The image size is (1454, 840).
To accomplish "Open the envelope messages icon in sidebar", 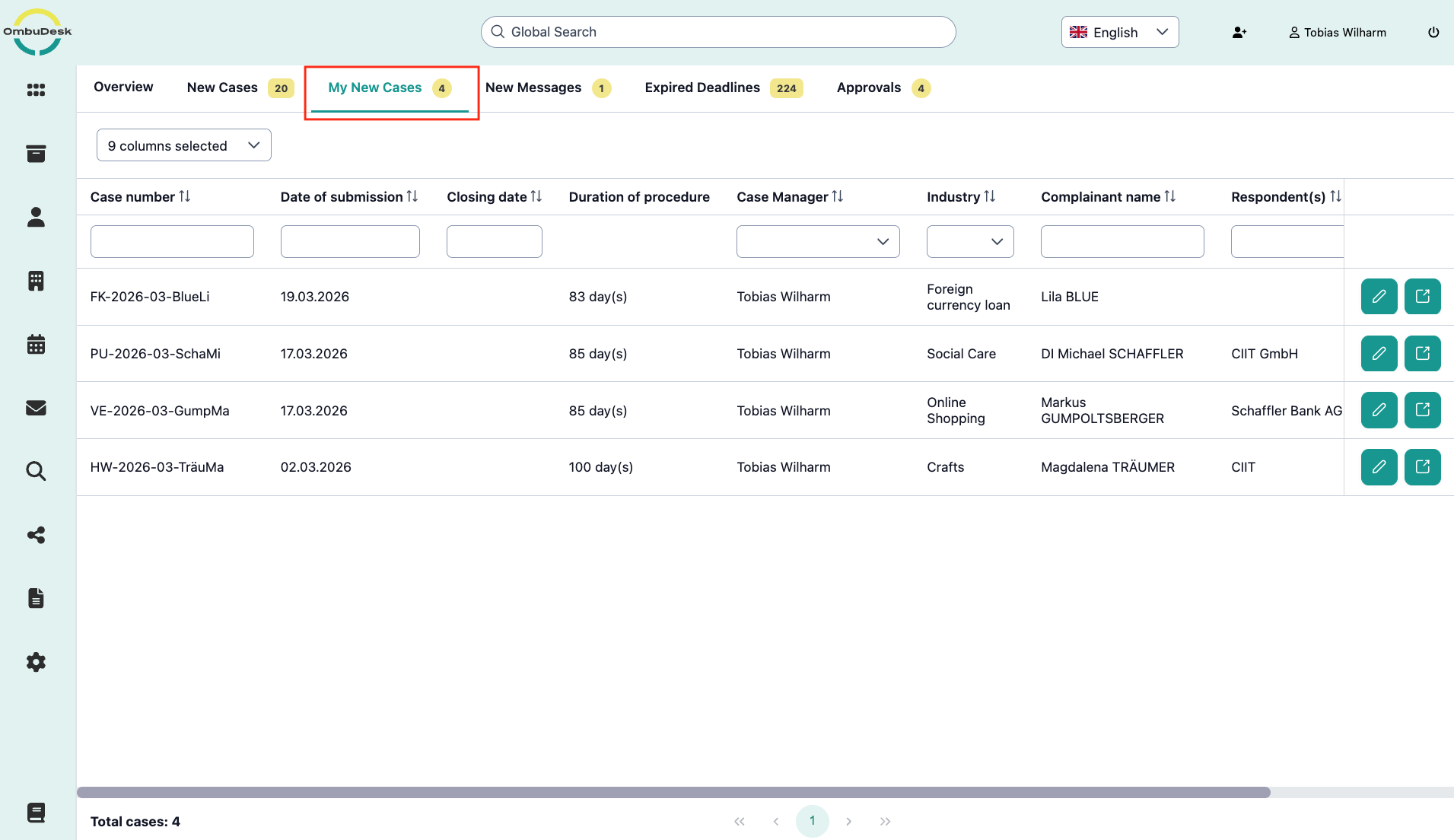I will pos(36,408).
